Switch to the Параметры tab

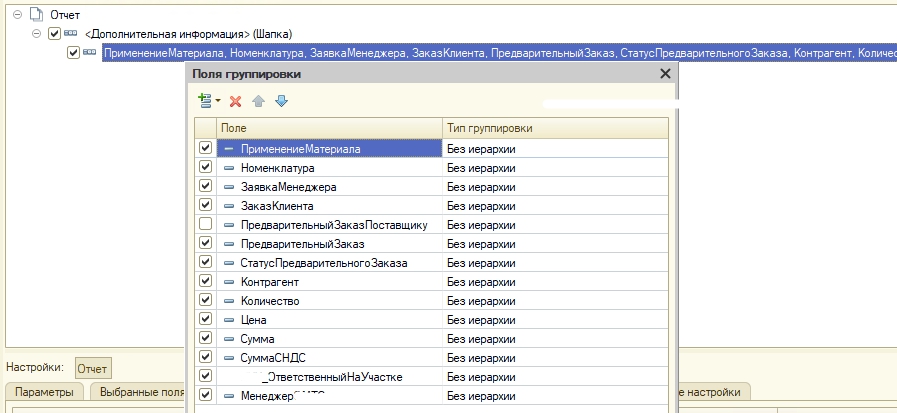click(45, 393)
